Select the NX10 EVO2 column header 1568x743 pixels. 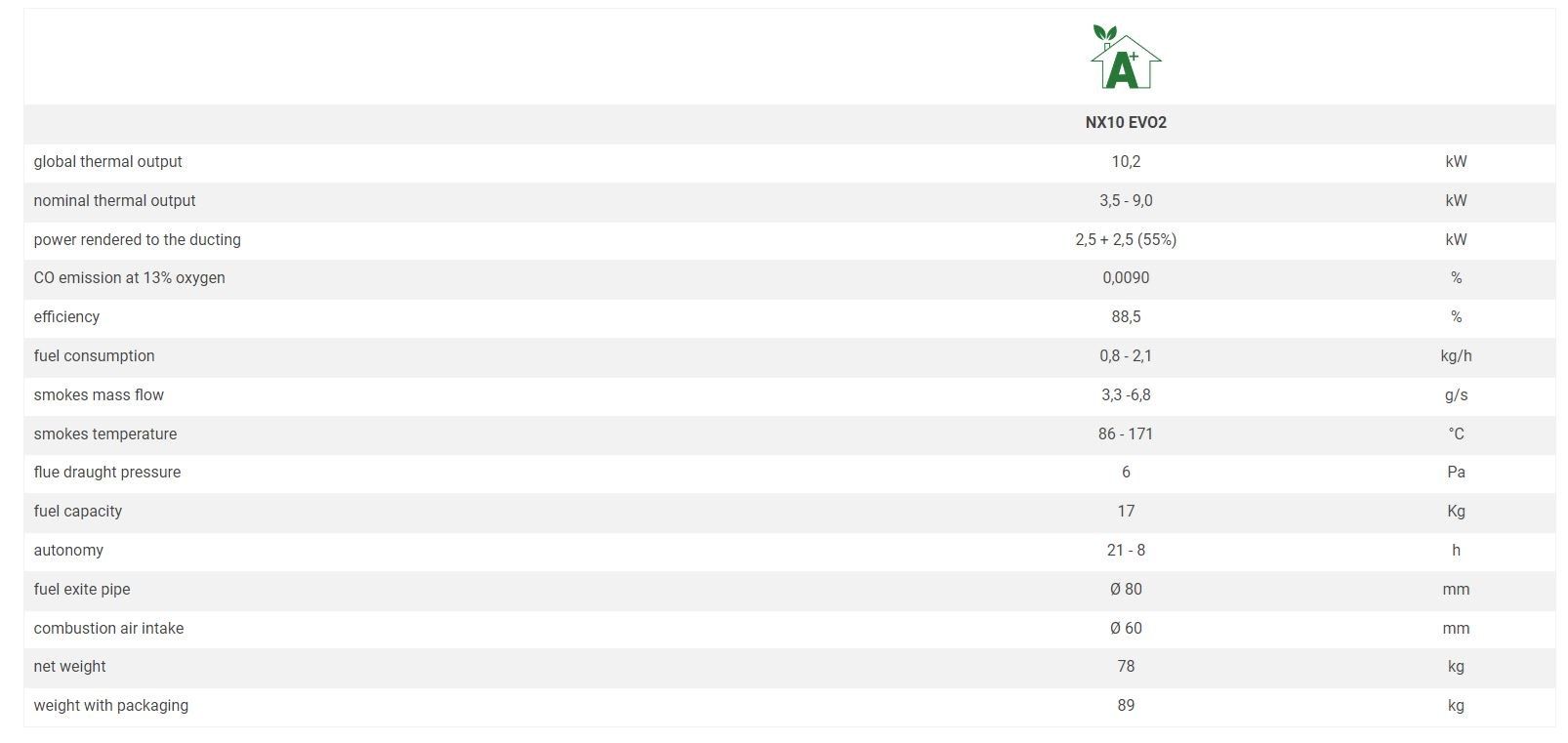click(x=1126, y=122)
